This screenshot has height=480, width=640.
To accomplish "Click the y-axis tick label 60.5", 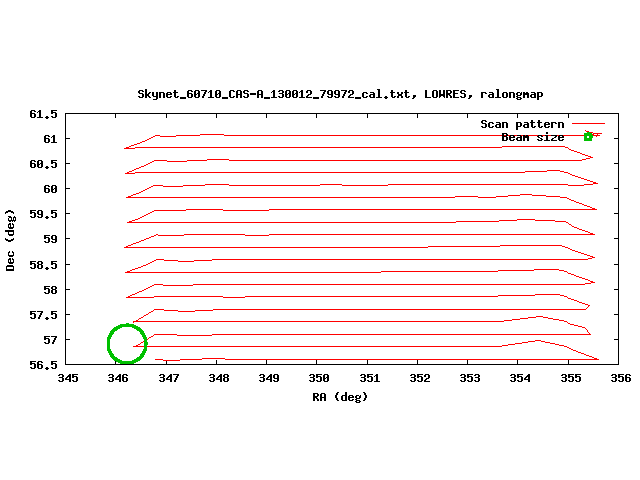I will pyautogui.click(x=43, y=164).
